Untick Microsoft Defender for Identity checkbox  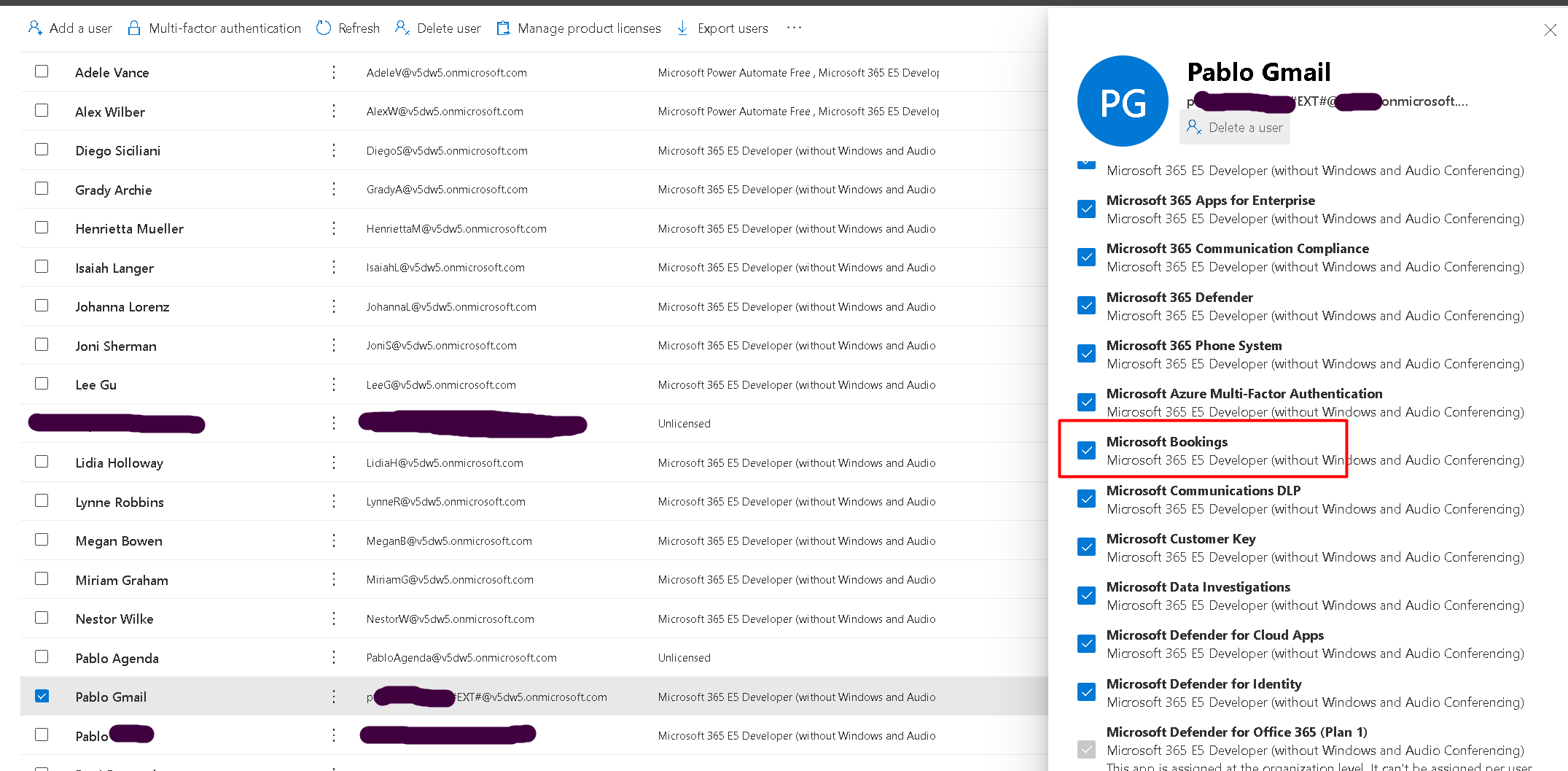click(1086, 692)
